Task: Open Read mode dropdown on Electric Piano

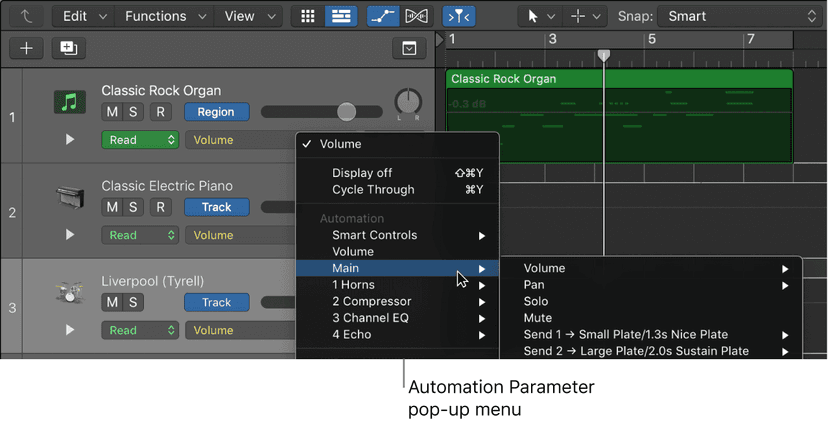Action: click(140, 235)
